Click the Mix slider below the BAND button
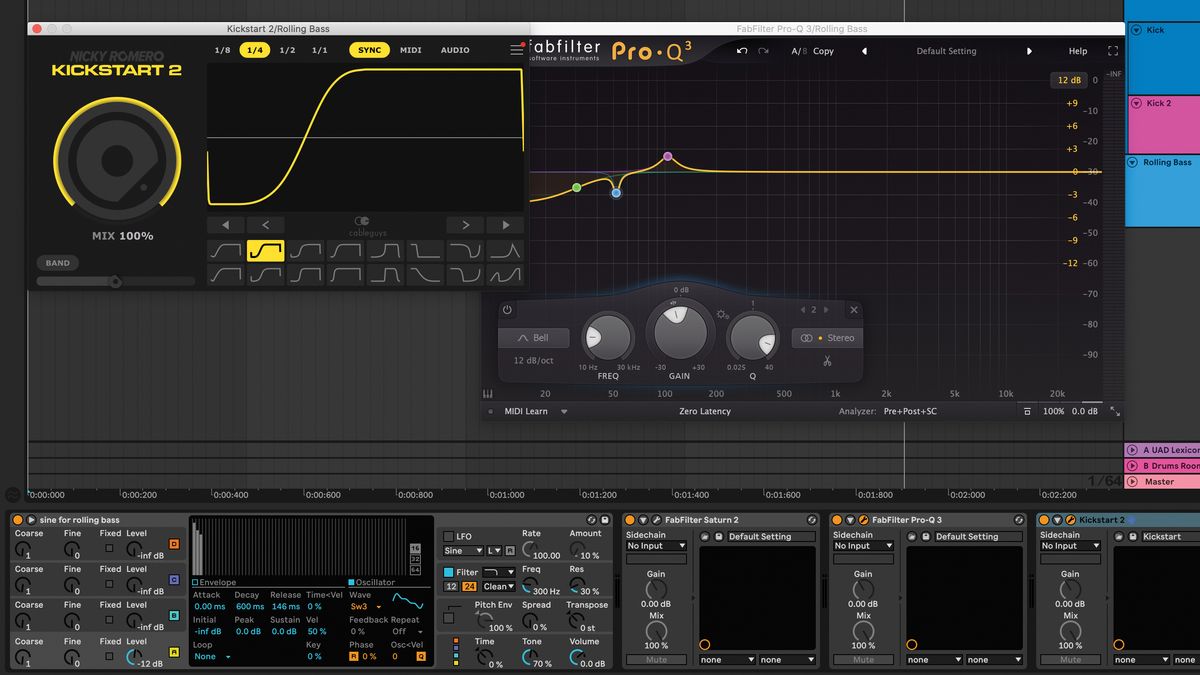1200x675 pixels. point(115,281)
